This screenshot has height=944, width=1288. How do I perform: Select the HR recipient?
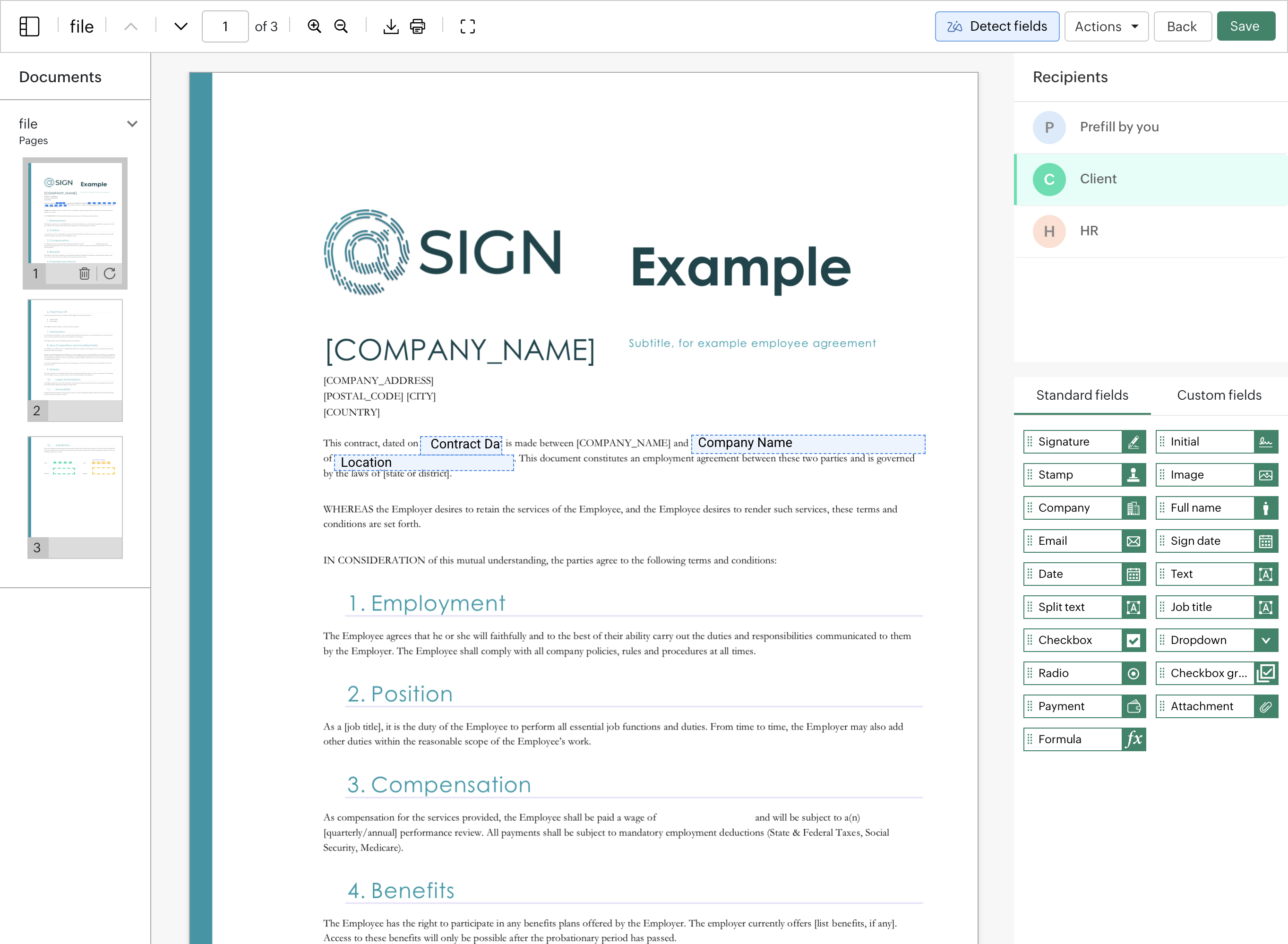tap(1089, 231)
